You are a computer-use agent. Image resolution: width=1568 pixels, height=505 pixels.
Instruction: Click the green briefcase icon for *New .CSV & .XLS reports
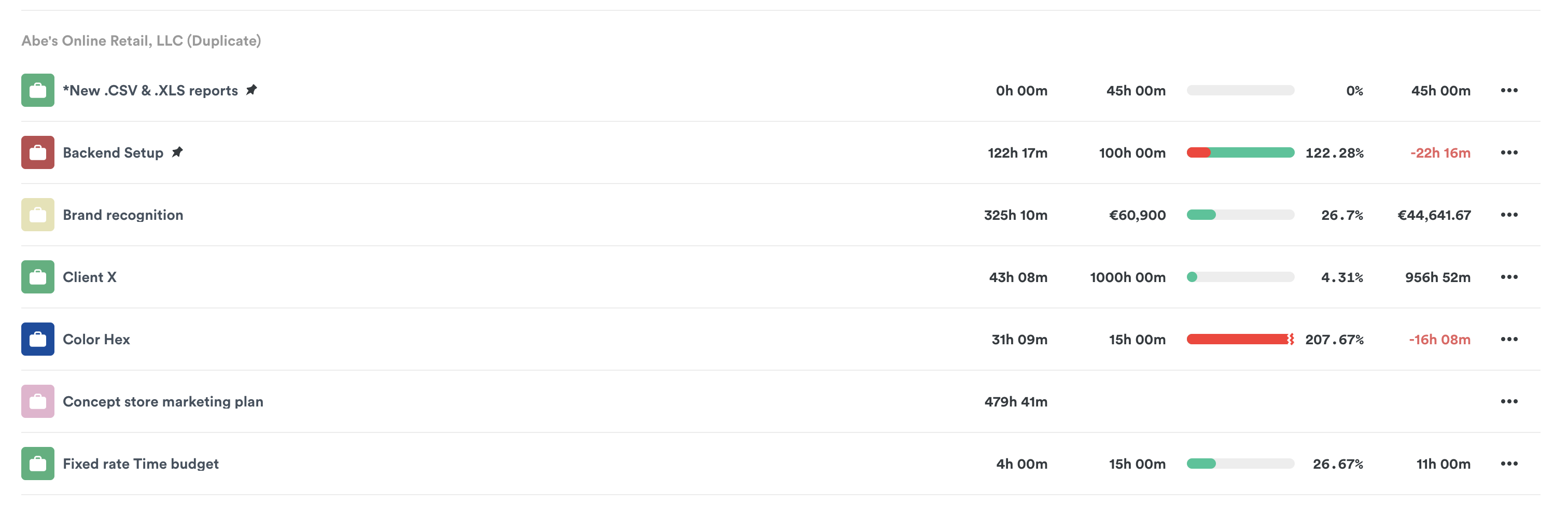(38, 90)
